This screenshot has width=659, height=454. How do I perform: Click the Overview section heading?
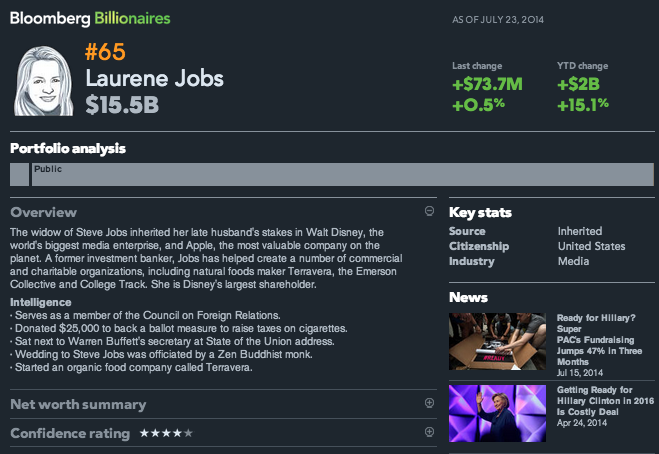tap(43, 212)
